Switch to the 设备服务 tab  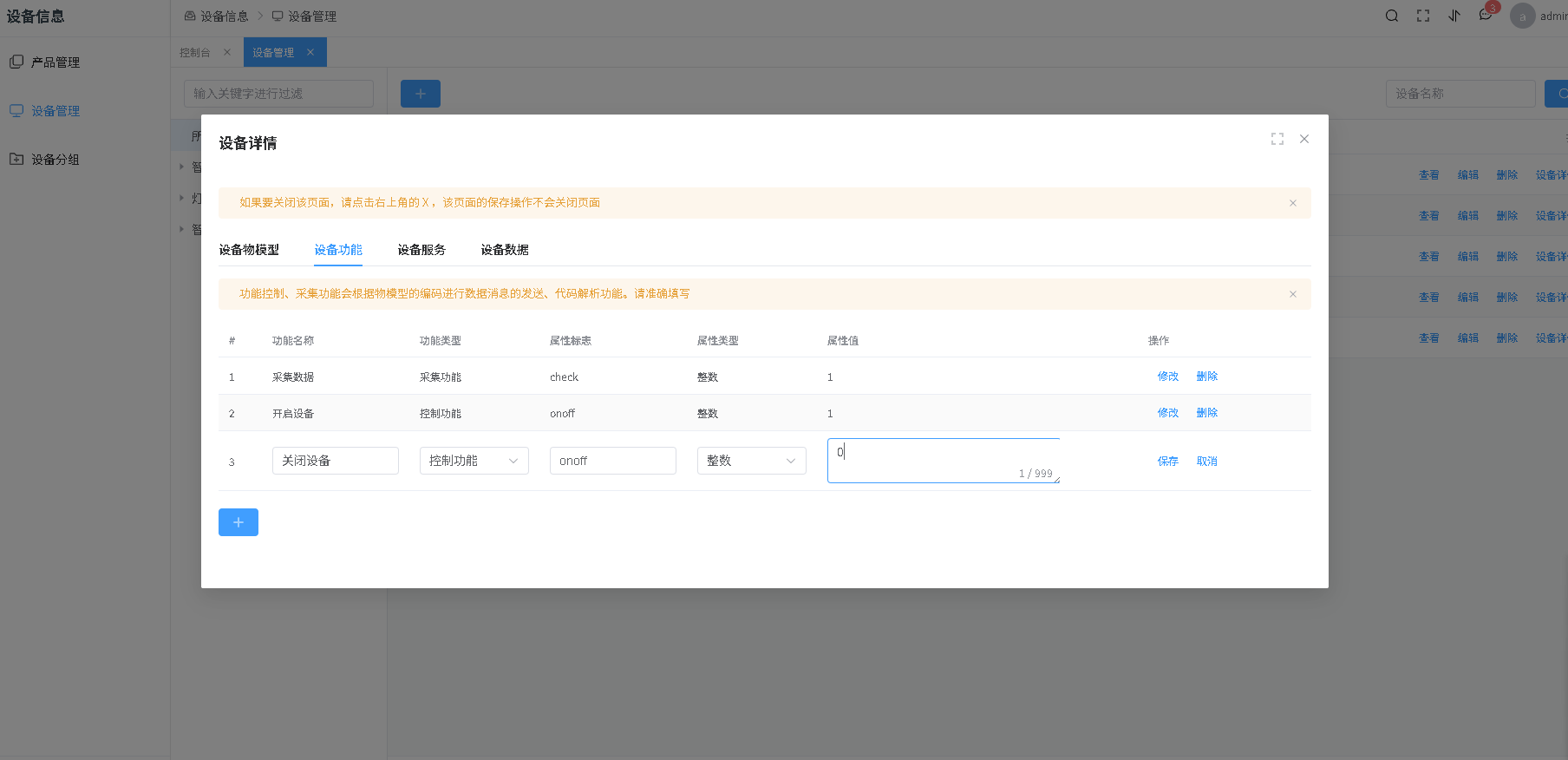[421, 250]
